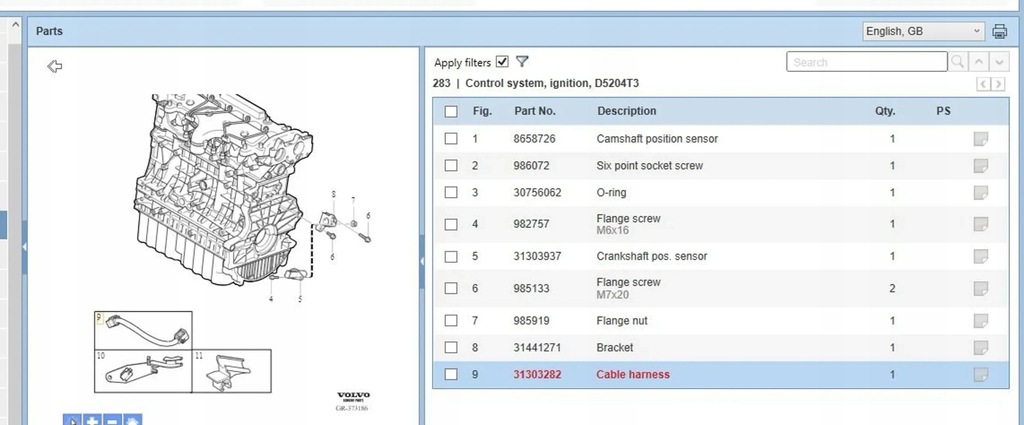This screenshot has height=425, width=1024.
Task: Reset diagram view with home button
Action: coord(132,420)
